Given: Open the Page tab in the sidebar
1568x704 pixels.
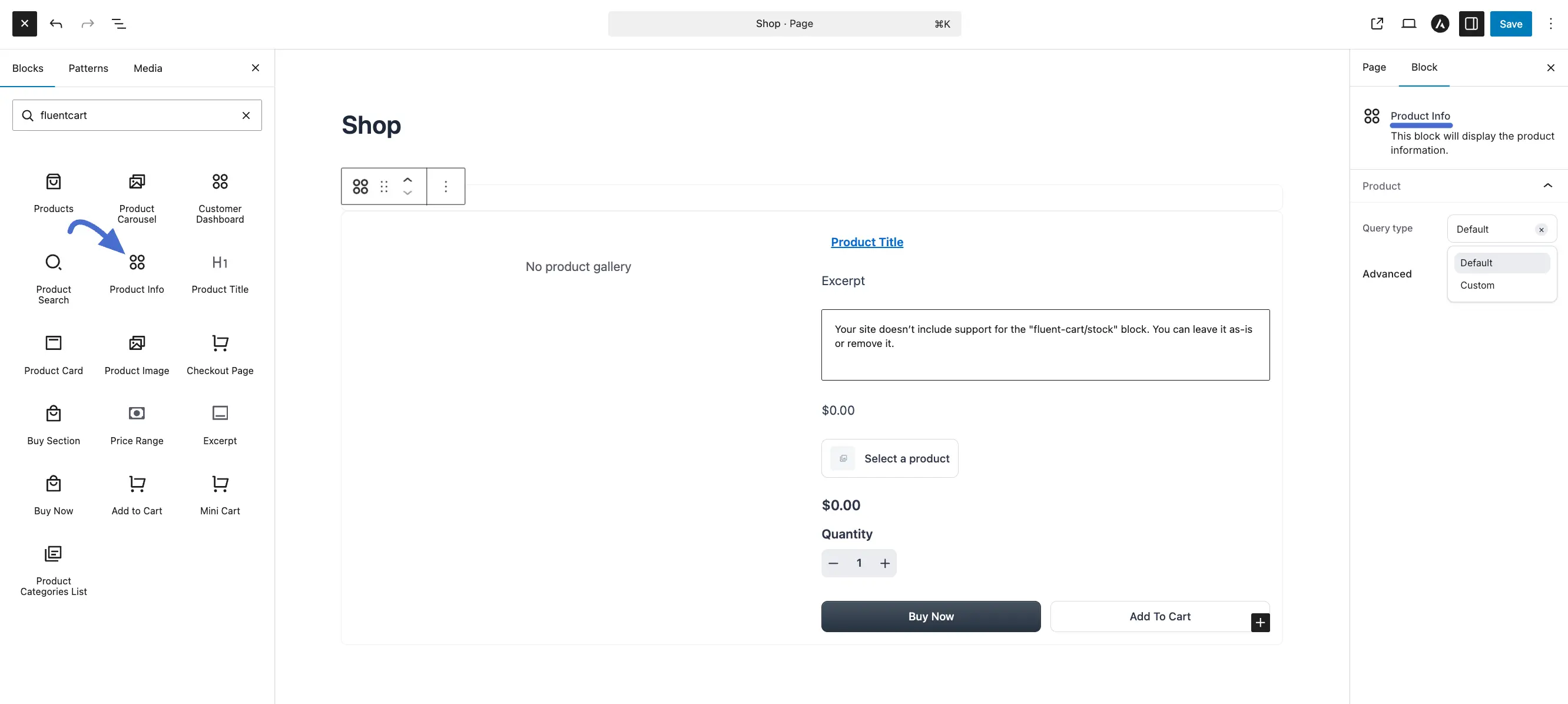Looking at the screenshot, I should pyautogui.click(x=1374, y=67).
